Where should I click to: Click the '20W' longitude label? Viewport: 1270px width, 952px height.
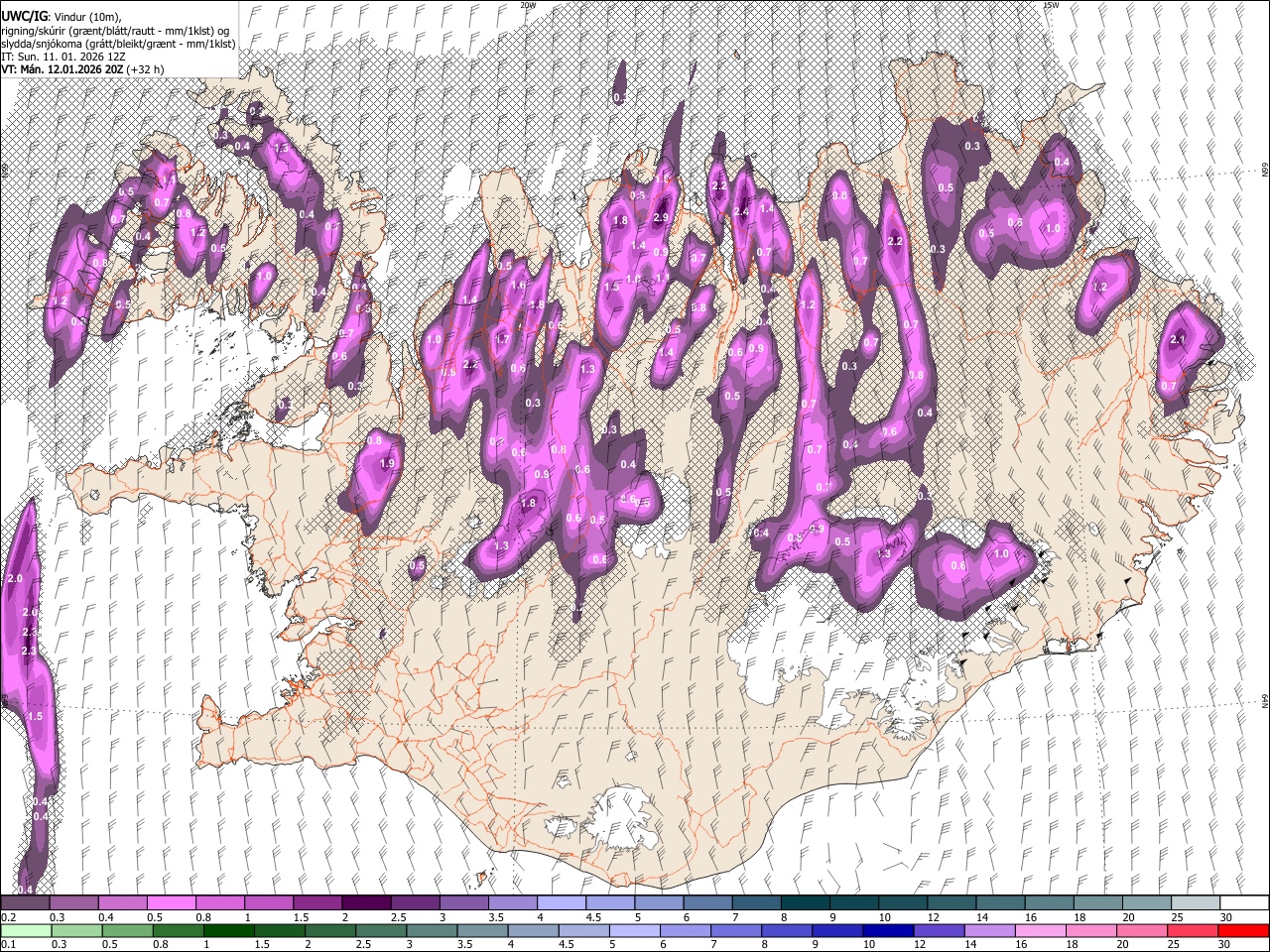[x=528, y=5]
